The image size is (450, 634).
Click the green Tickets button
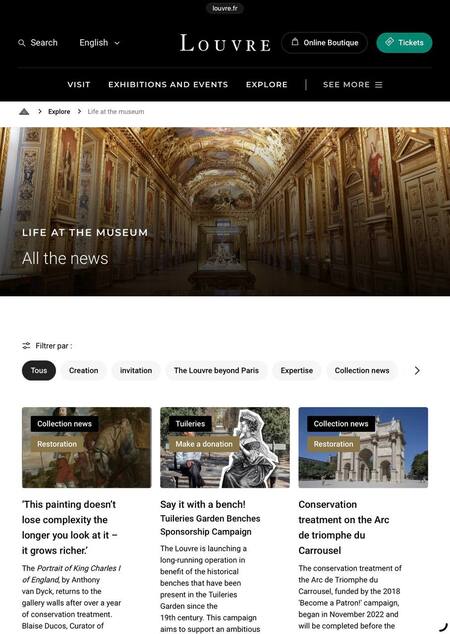coord(404,43)
